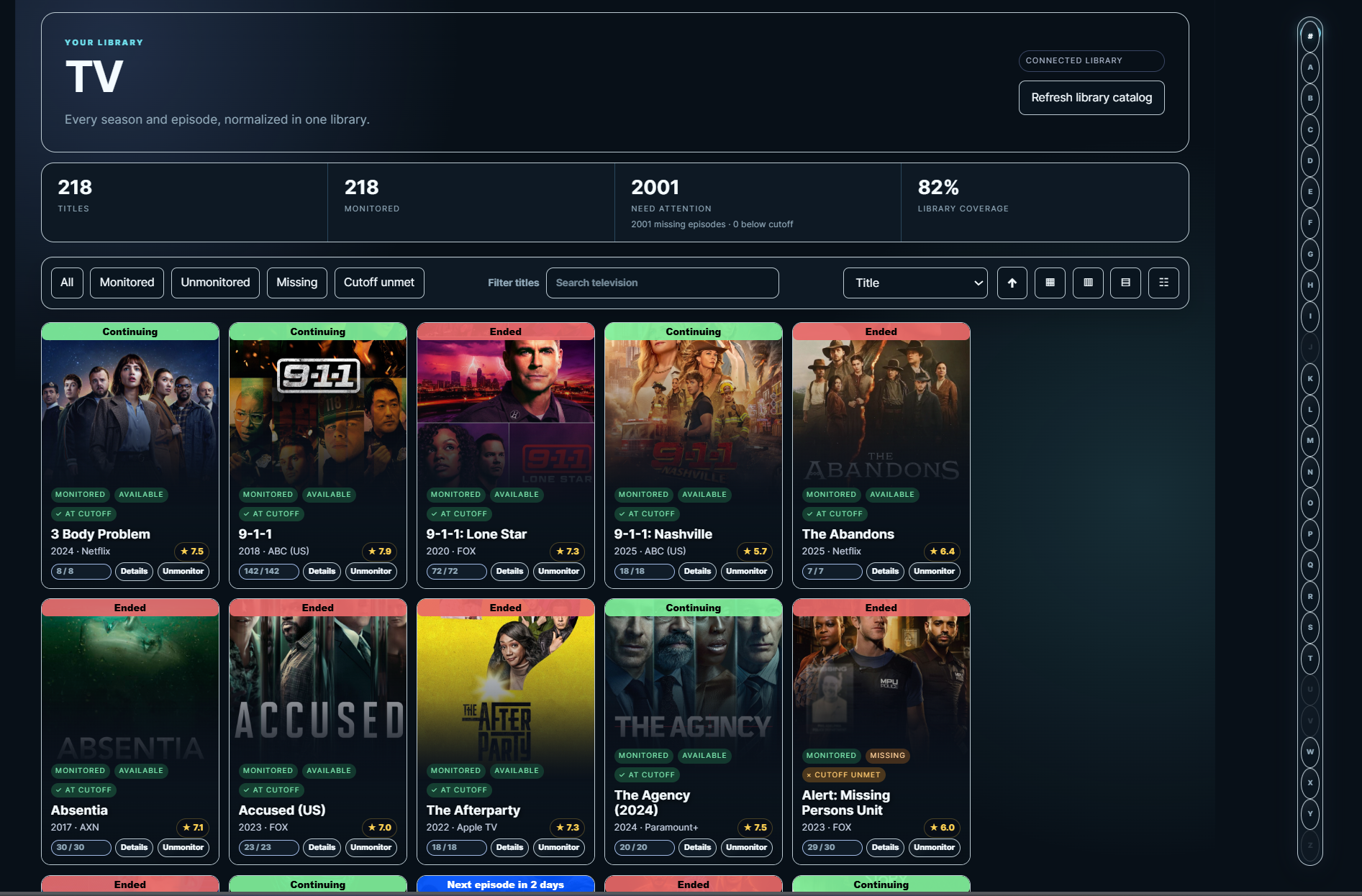The image size is (1362, 896).
Task: Show Details for Accused (US)
Action: [322, 847]
